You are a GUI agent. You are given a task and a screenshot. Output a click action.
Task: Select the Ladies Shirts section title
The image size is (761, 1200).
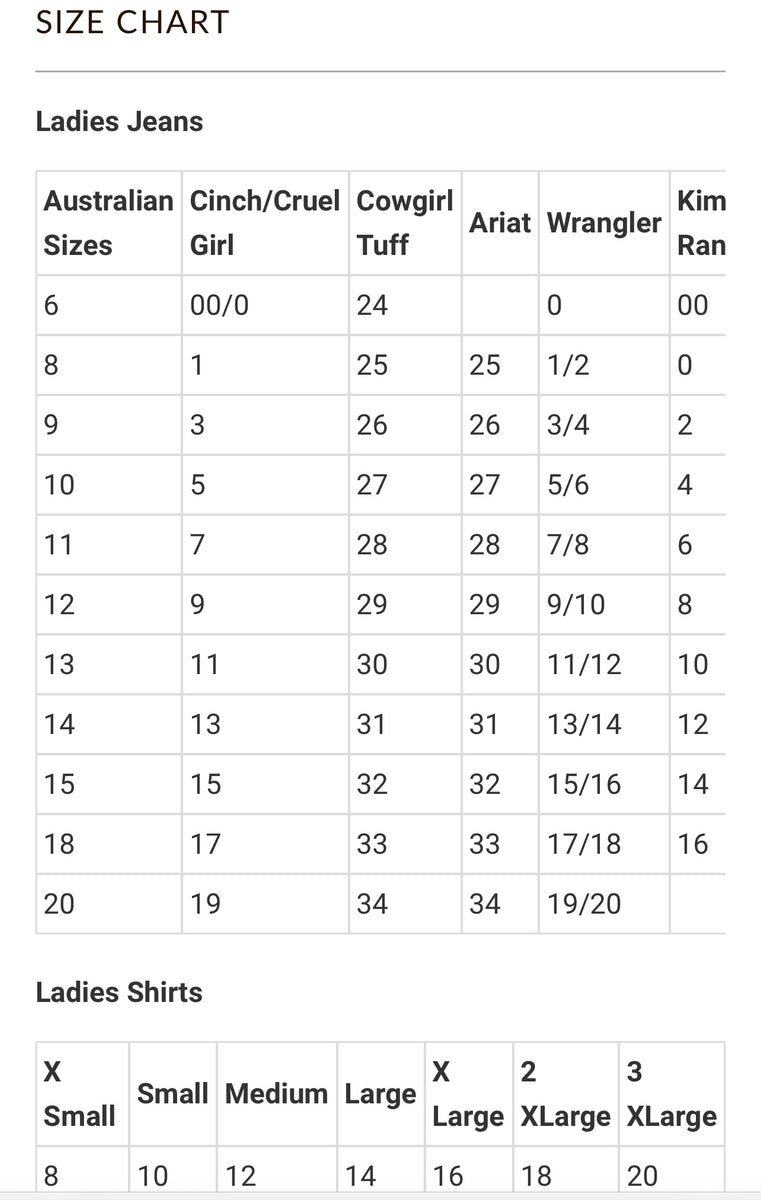click(119, 992)
